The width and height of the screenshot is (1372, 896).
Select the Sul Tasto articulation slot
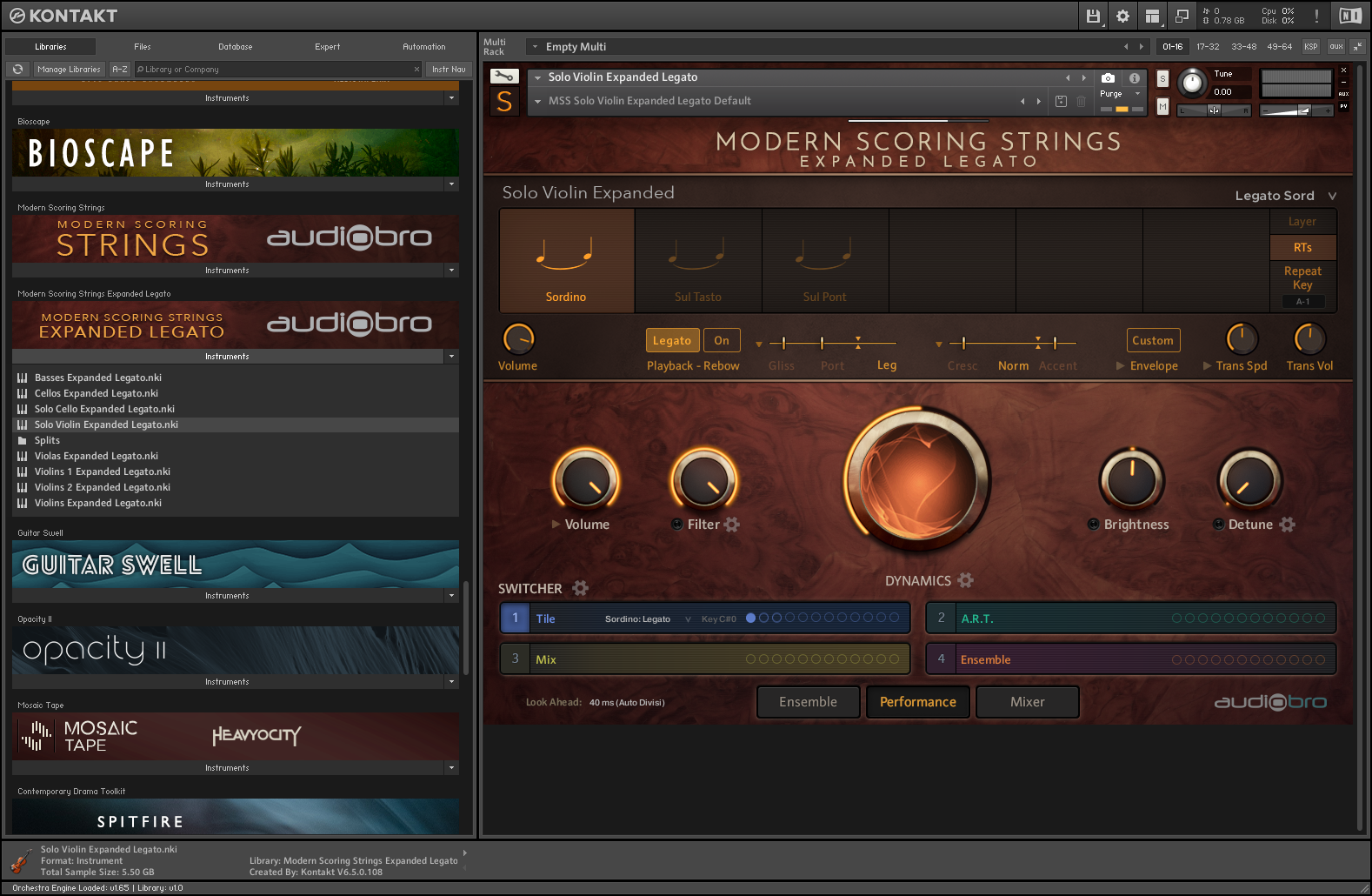pos(698,261)
